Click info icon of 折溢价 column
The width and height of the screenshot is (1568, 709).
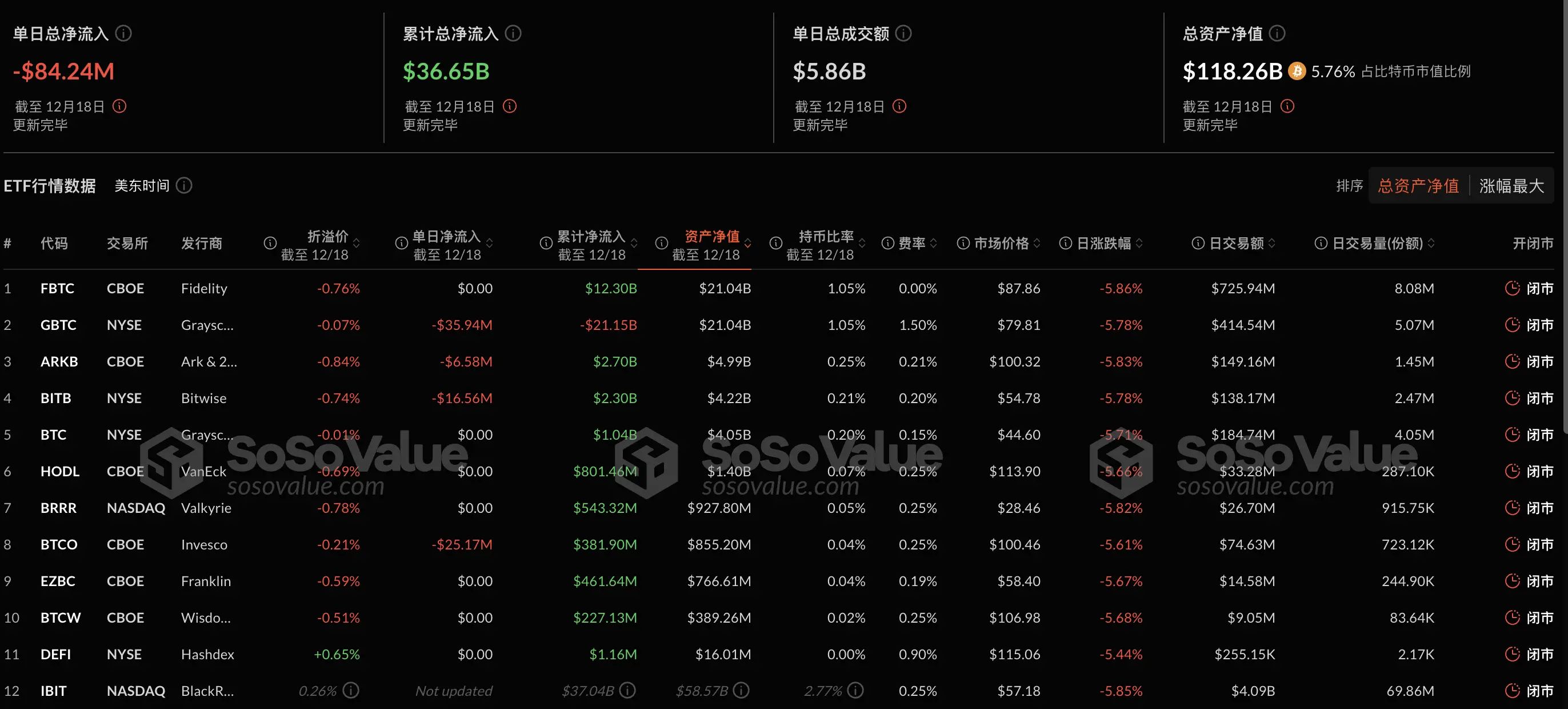(x=270, y=243)
